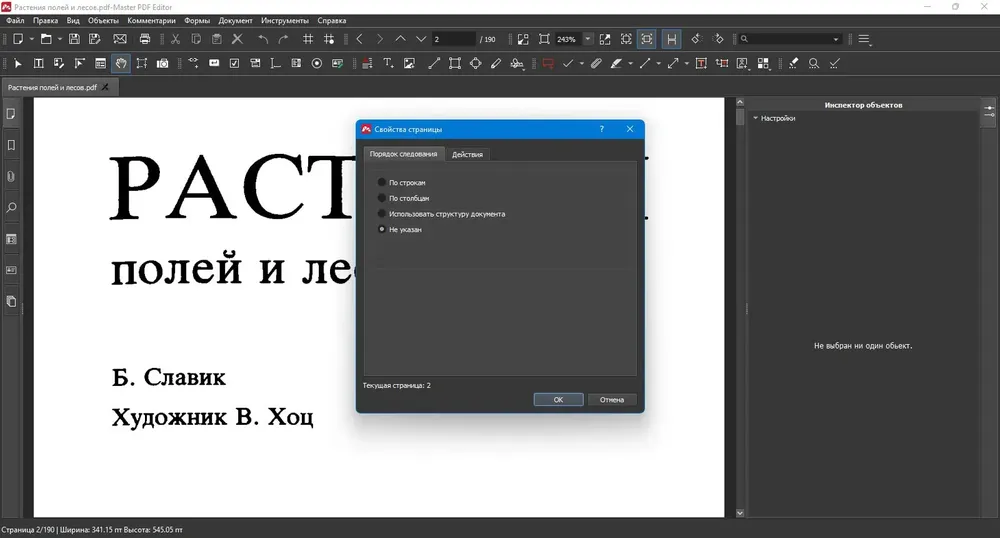Click the Send by email envelope icon
Viewport: 1000px width, 538px height.
pos(120,39)
